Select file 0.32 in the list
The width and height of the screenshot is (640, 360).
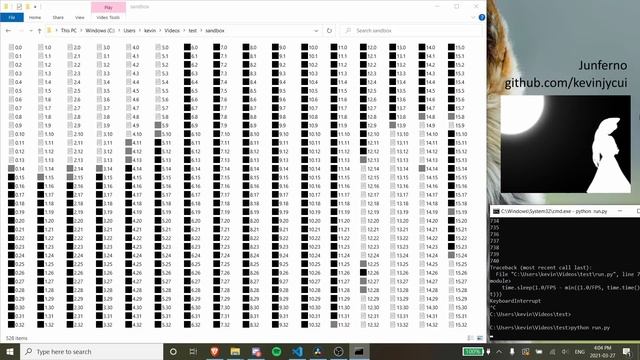pos(16,325)
